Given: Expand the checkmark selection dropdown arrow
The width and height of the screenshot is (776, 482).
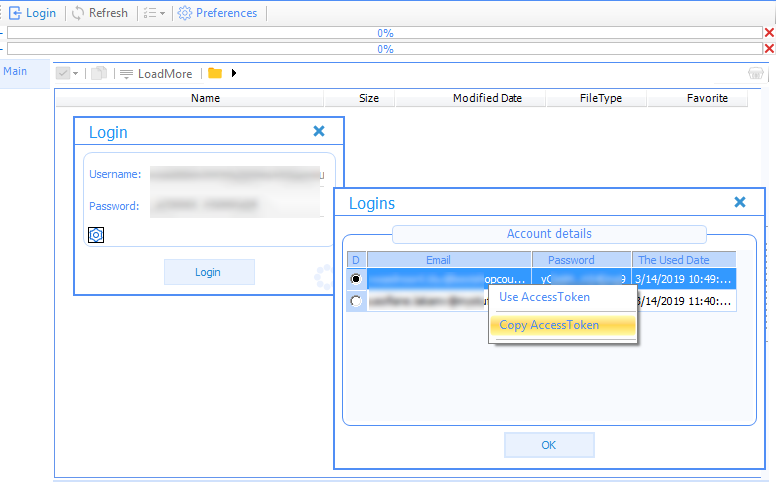Looking at the screenshot, I should pyautogui.click(x=76, y=74).
